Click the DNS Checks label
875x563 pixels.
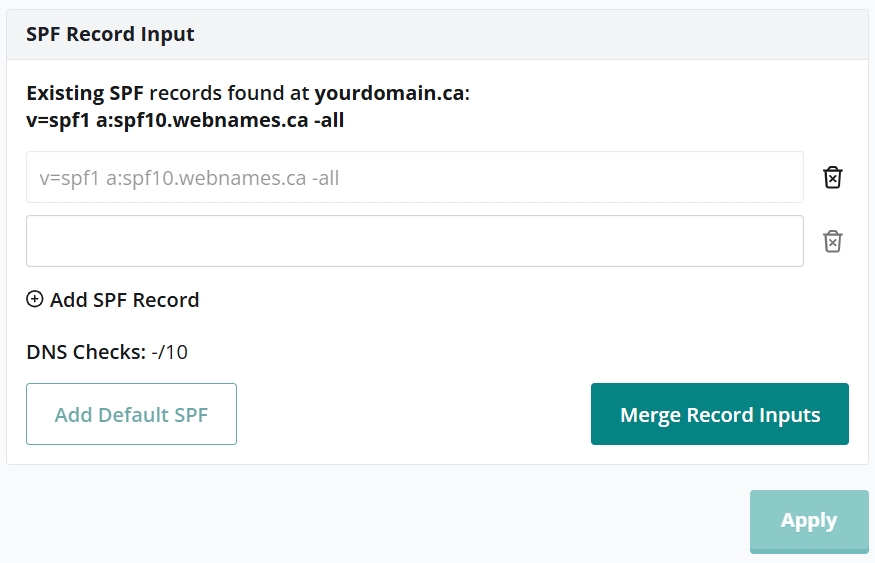click(86, 352)
